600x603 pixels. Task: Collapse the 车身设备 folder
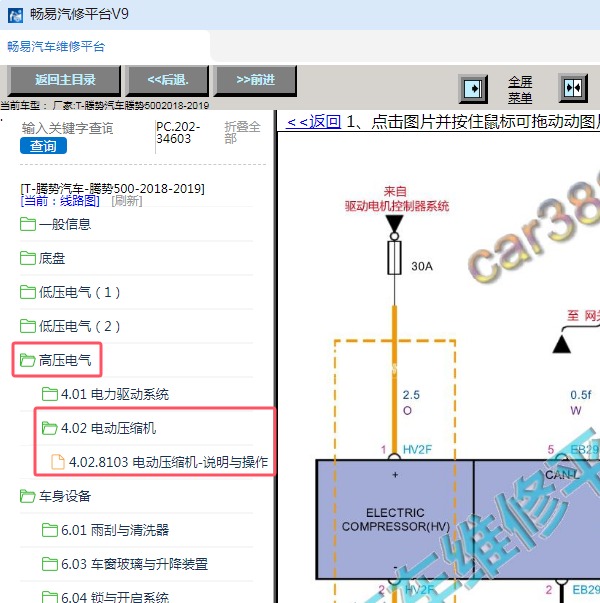click(65, 496)
